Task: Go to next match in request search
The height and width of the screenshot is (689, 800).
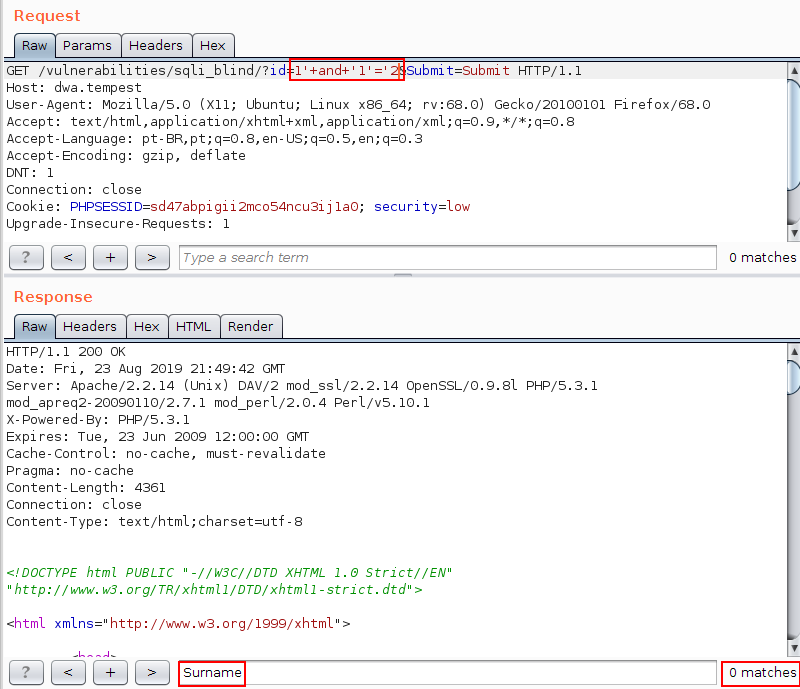Action: pos(152,258)
